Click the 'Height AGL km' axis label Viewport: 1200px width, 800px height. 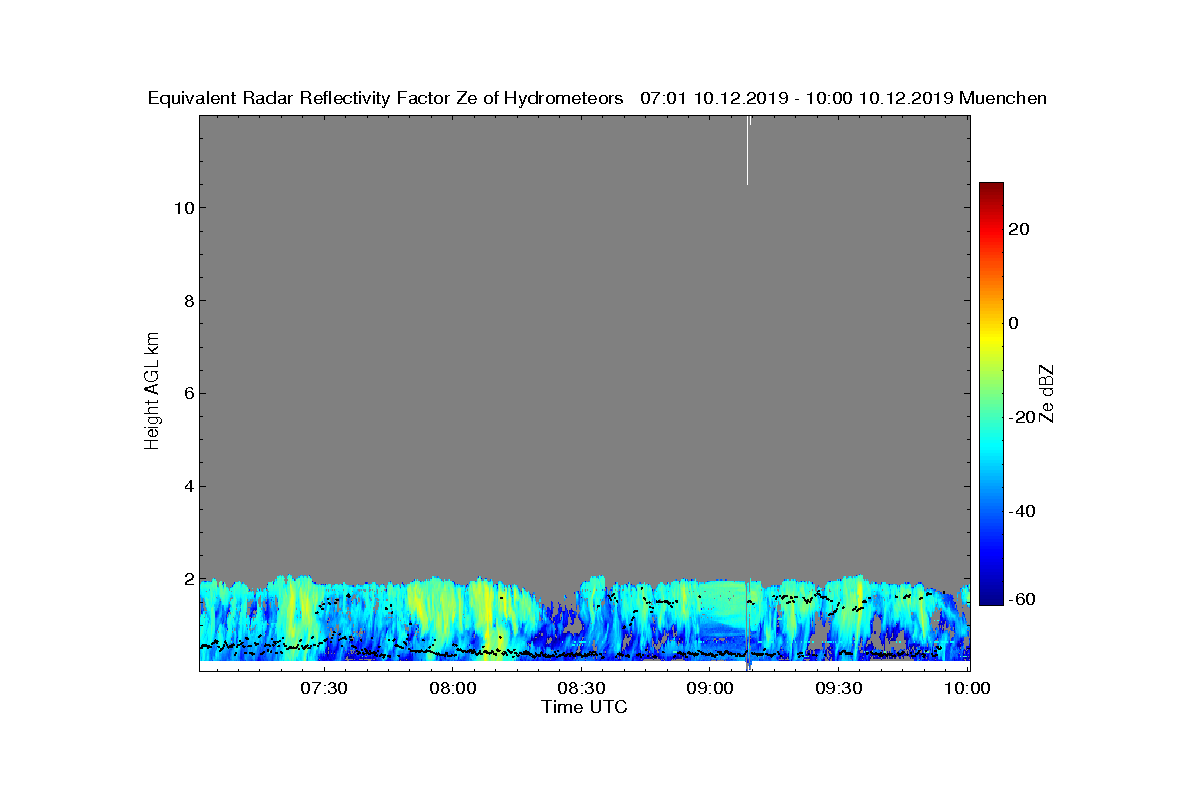click(x=152, y=393)
